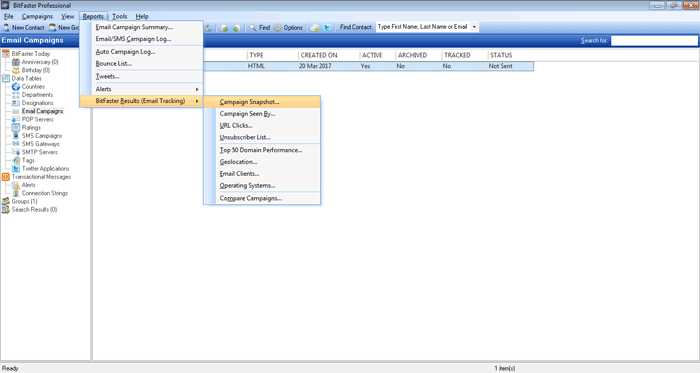Click the envelope icon beside Twitter icon
The height and width of the screenshot is (373, 700).
pos(315,28)
